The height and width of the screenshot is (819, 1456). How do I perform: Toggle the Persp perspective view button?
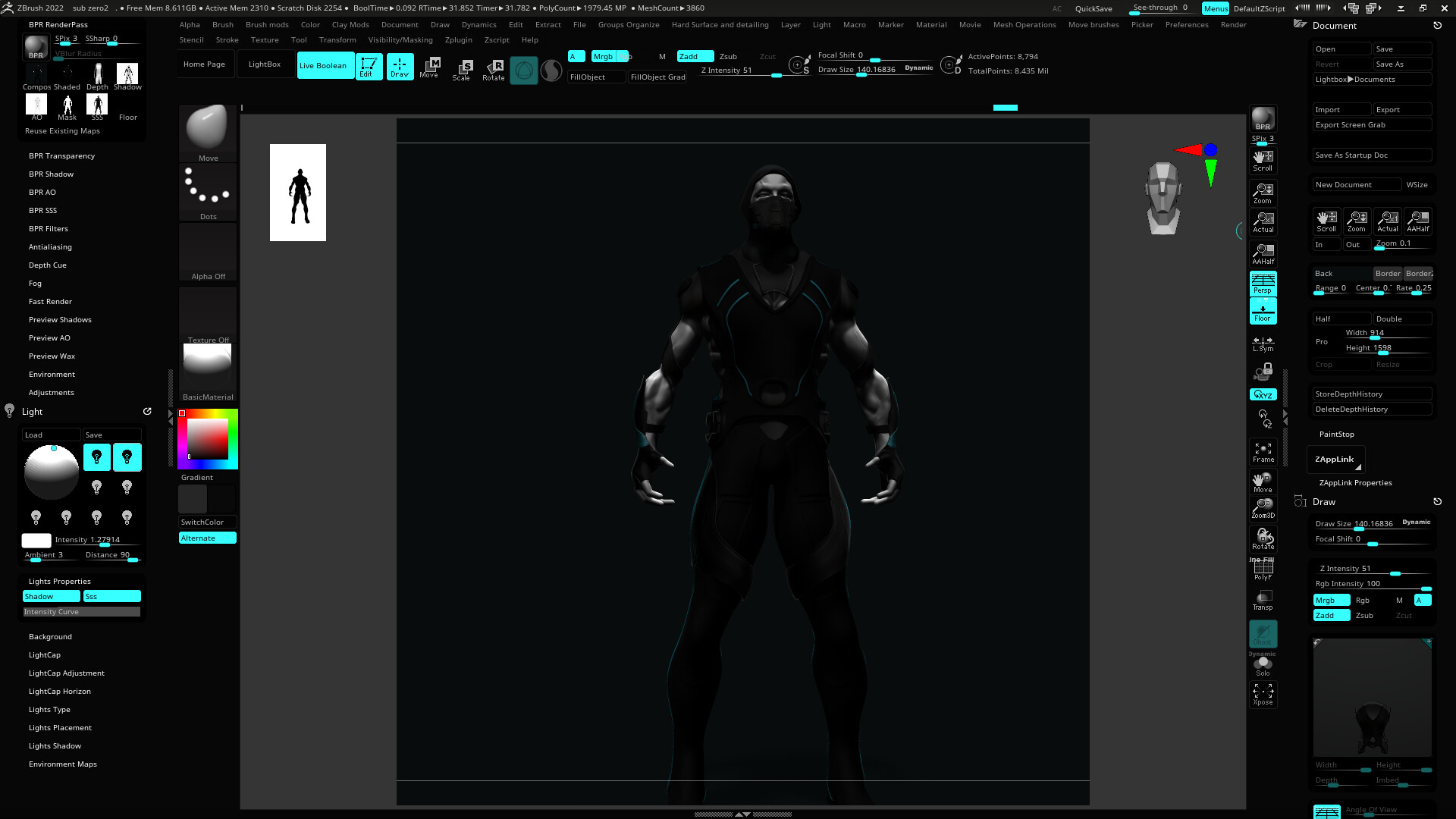(1263, 284)
